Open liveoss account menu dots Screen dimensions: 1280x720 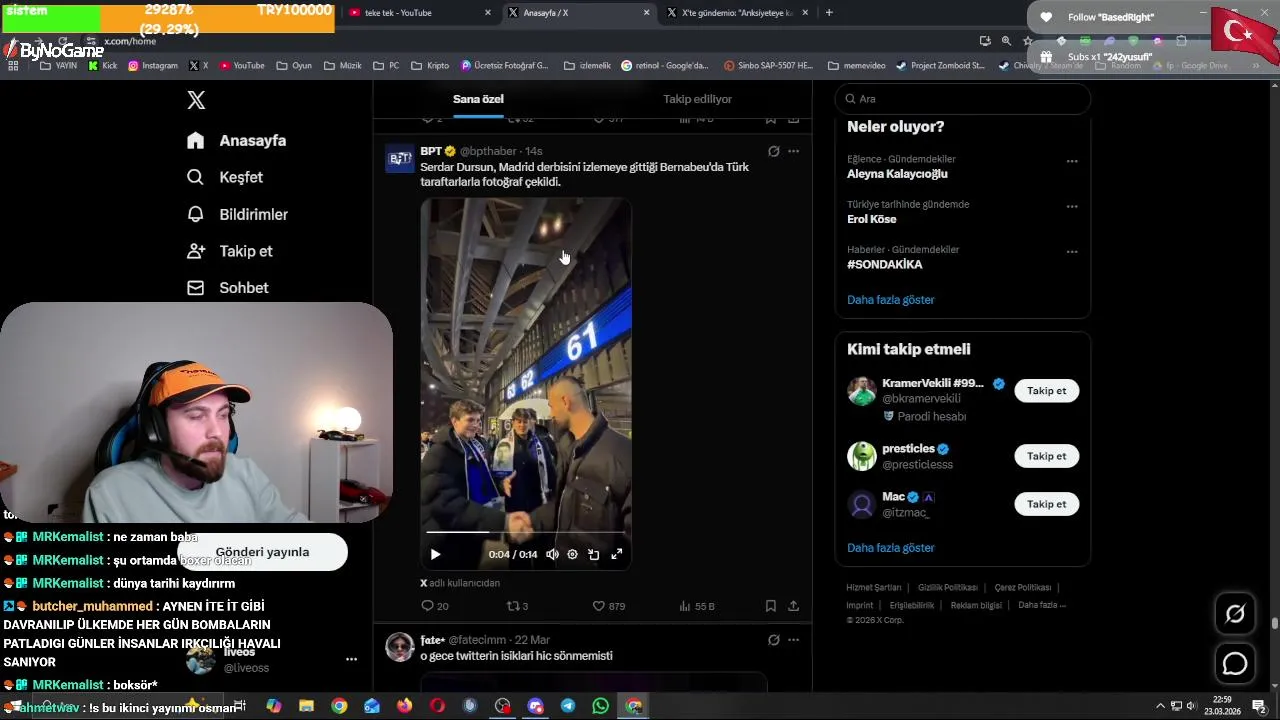[351, 660]
